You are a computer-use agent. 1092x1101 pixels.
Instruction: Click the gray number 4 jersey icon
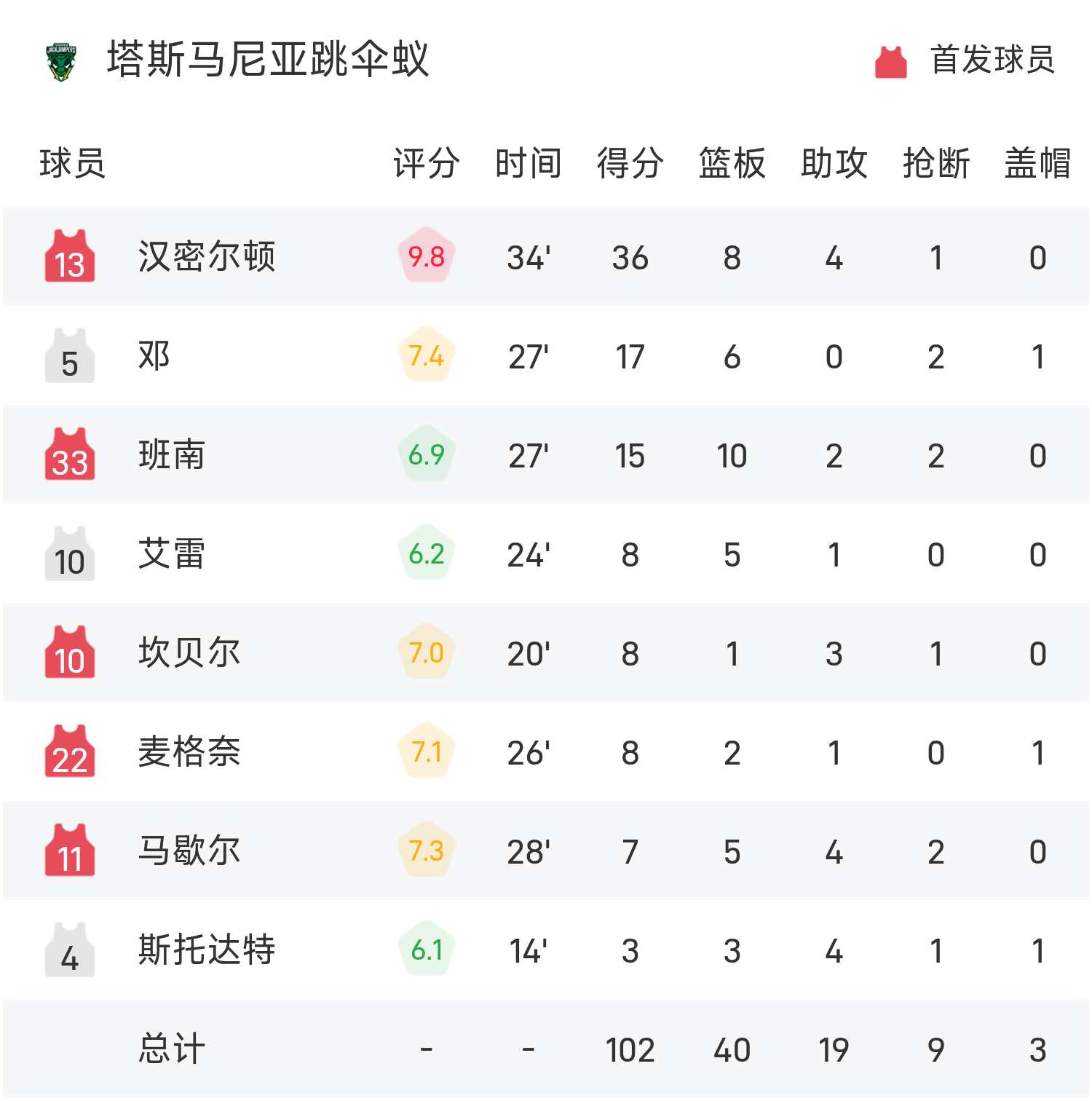(x=70, y=950)
